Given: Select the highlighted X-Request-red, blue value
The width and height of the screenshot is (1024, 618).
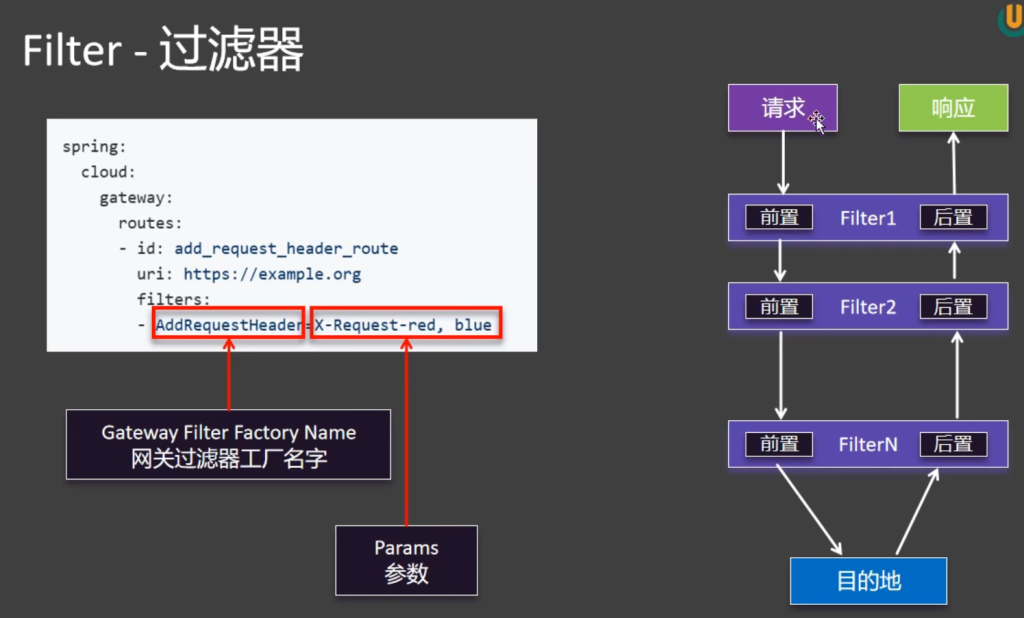Looking at the screenshot, I should coord(405,325).
